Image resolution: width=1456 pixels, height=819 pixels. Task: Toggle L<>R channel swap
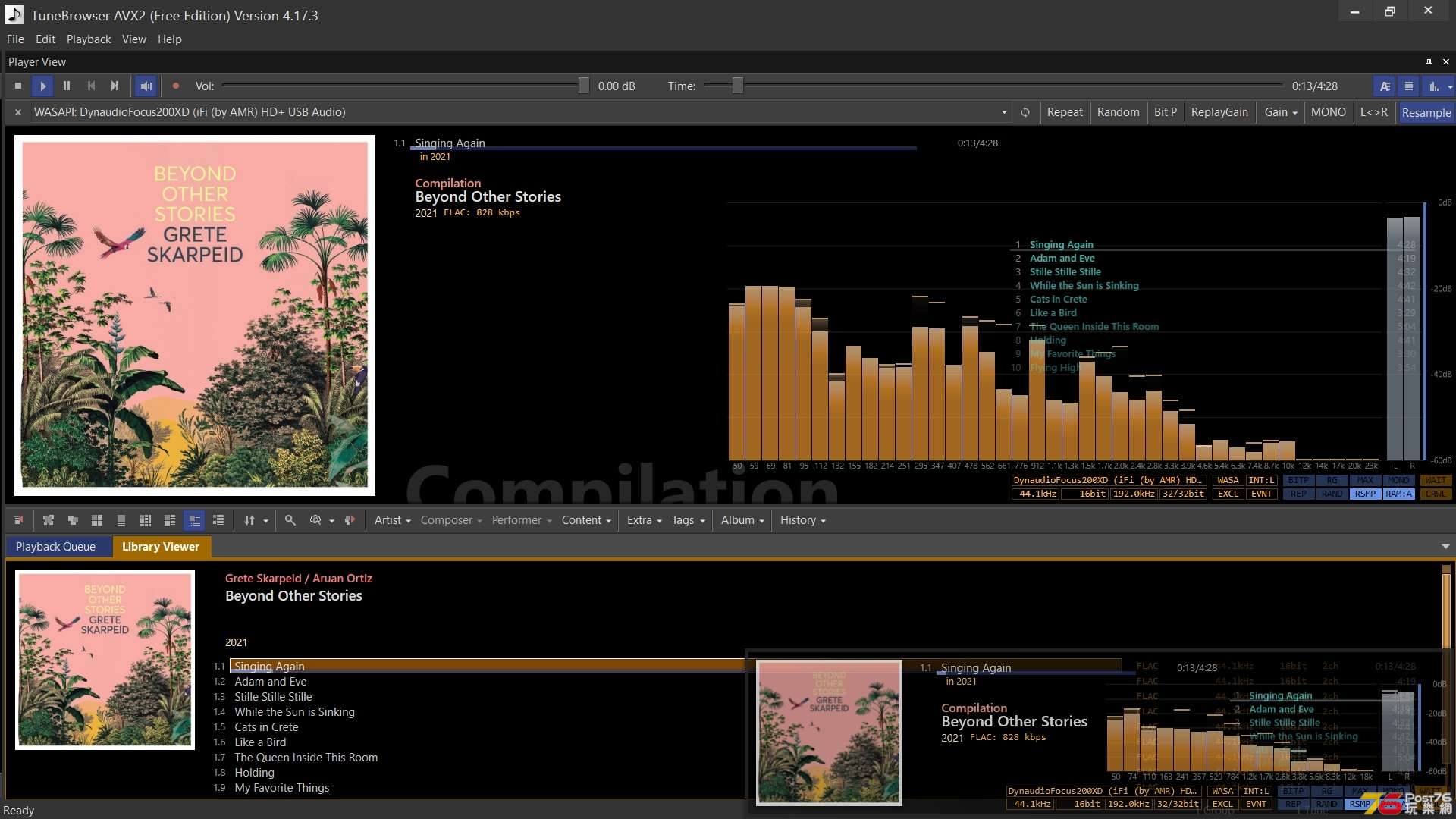pos(1373,112)
